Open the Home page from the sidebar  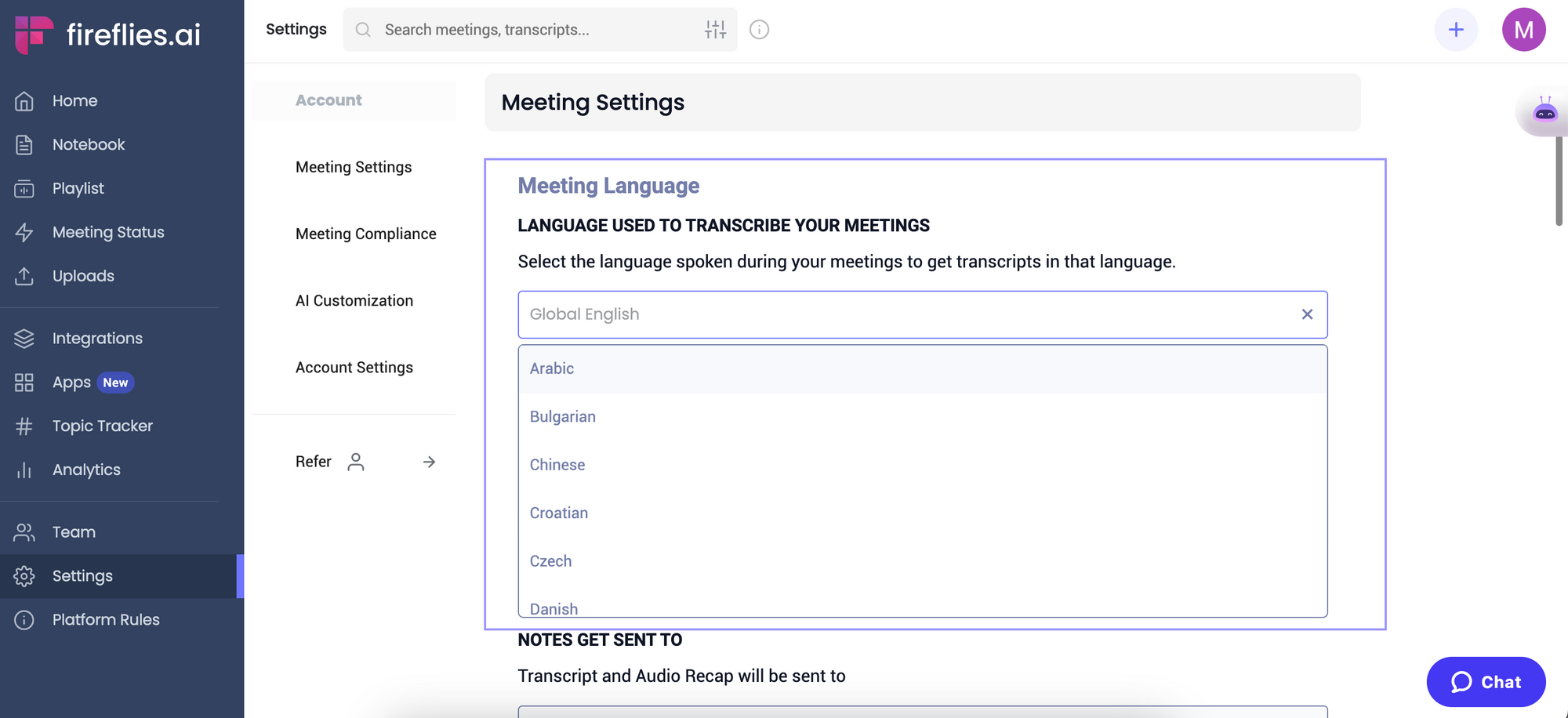point(74,100)
